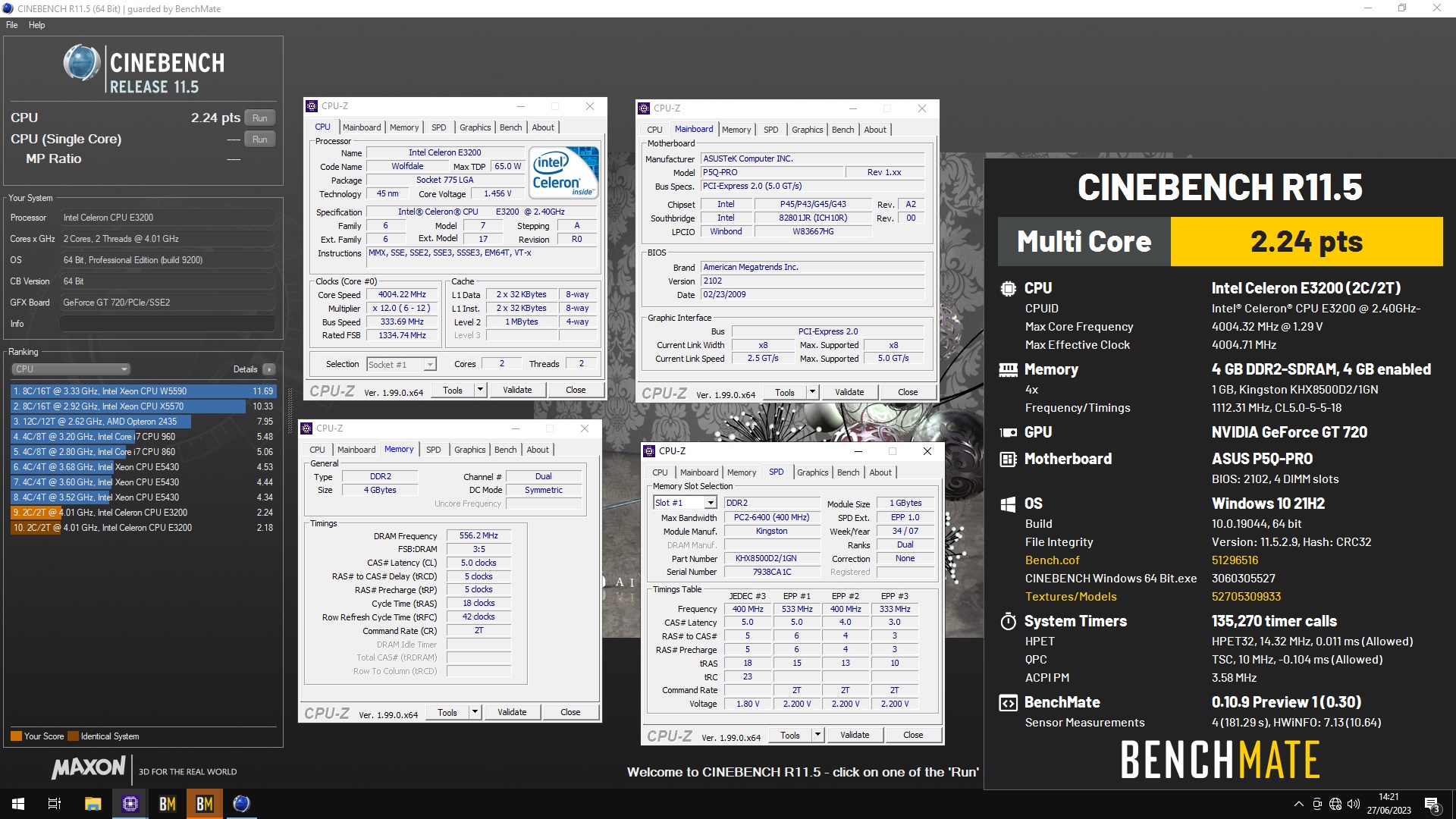Run the CPU Single Core benchmark
1456x819 pixels.
point(260,140)
